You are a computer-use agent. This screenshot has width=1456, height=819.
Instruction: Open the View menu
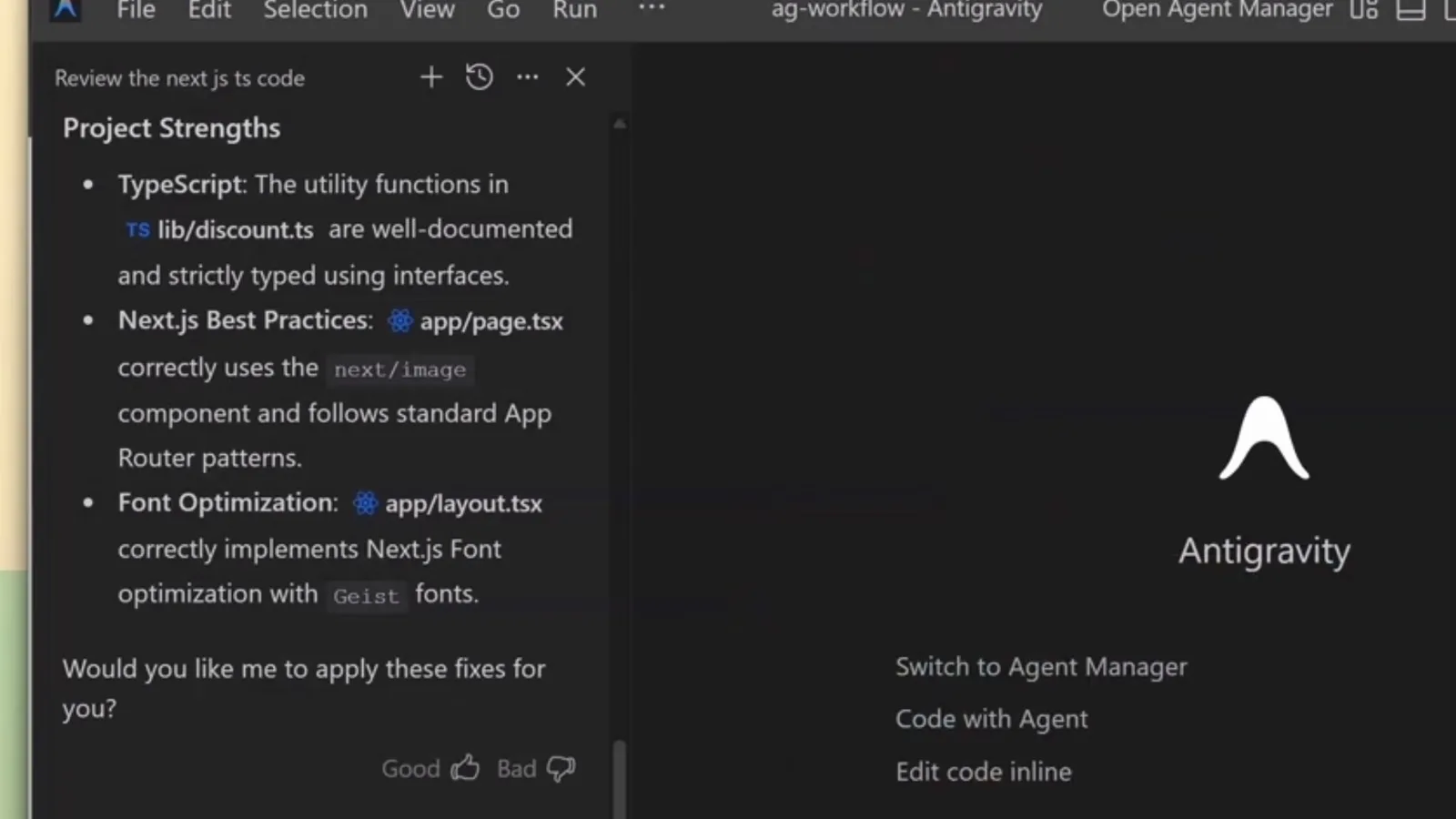click(x=427, y=10)
